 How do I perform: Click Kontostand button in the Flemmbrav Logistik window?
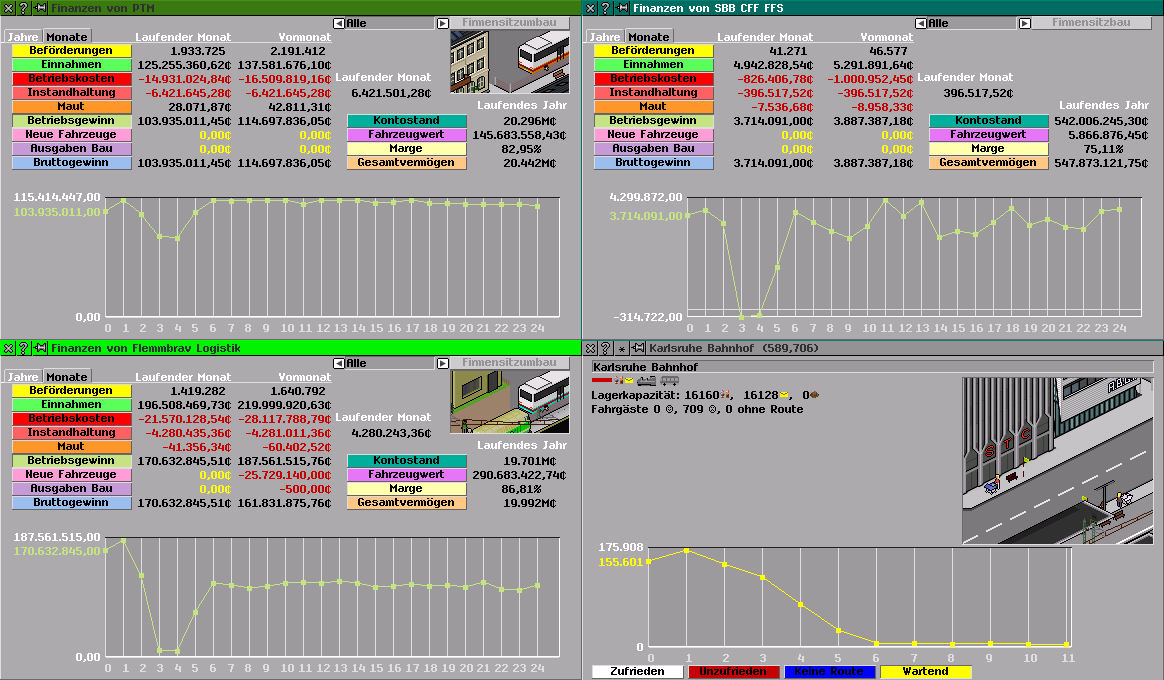406,461
